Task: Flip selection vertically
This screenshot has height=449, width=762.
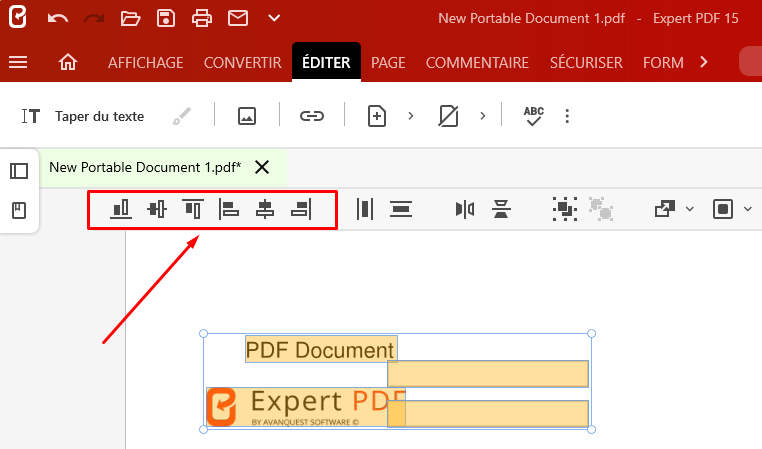Action: point(501,209)
